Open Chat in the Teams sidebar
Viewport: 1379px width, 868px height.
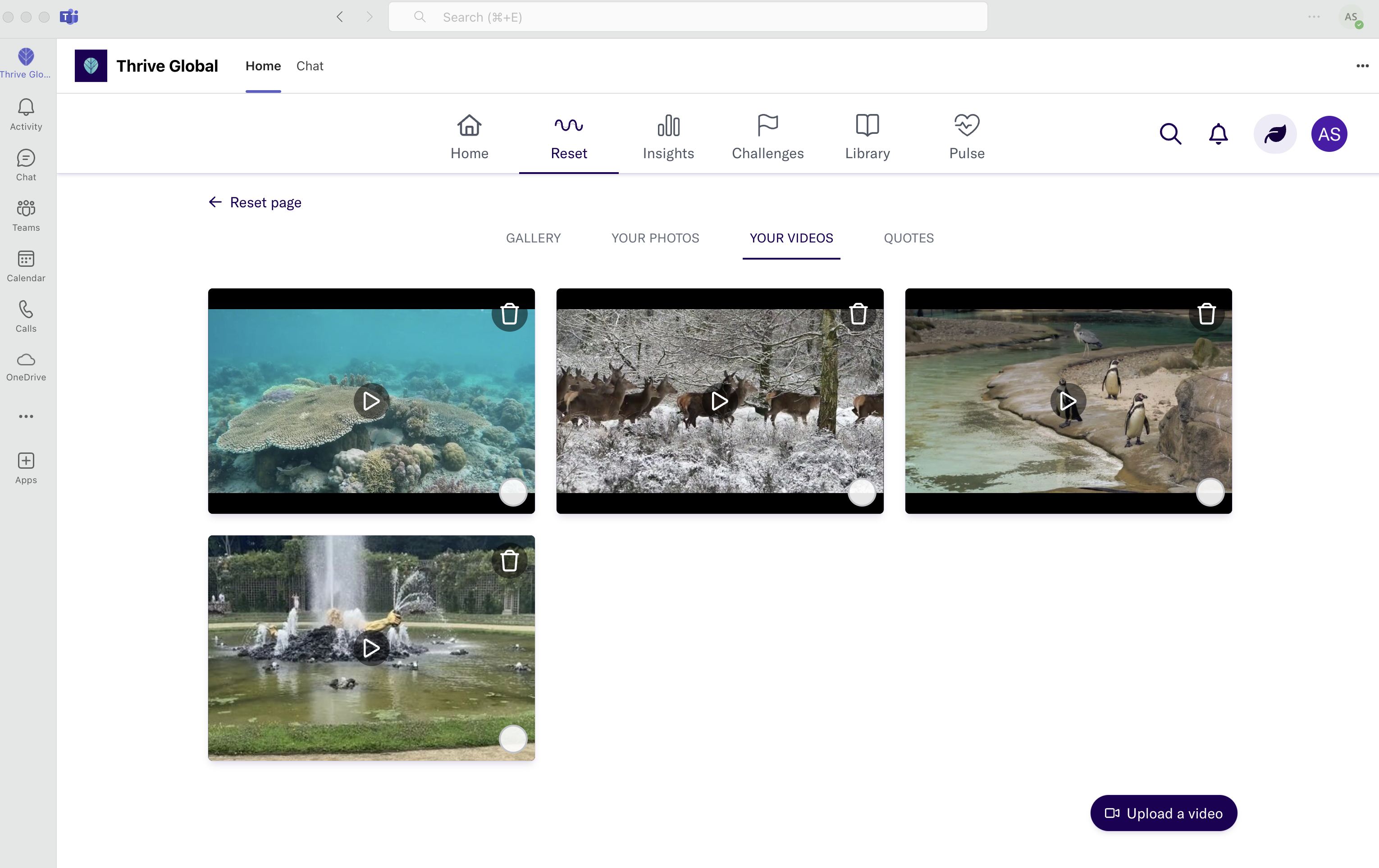[26, 165]
